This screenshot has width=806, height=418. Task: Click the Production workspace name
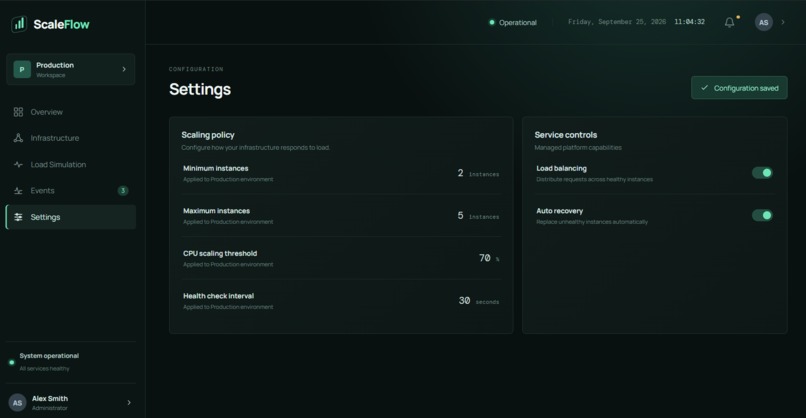[55, 65]
